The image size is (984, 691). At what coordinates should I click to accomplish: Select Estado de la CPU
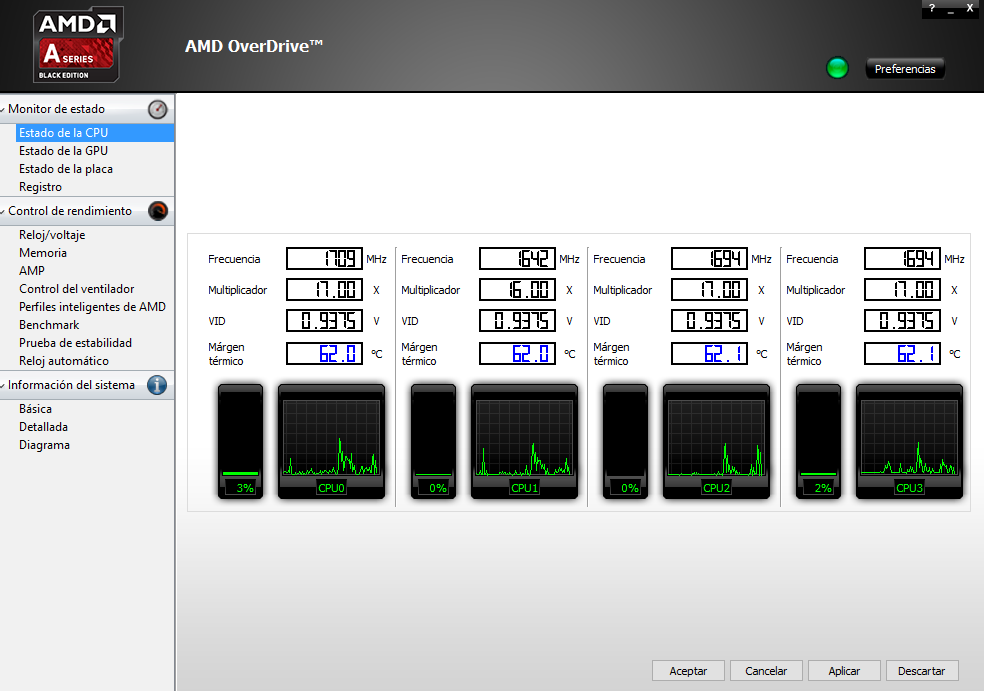95,132
